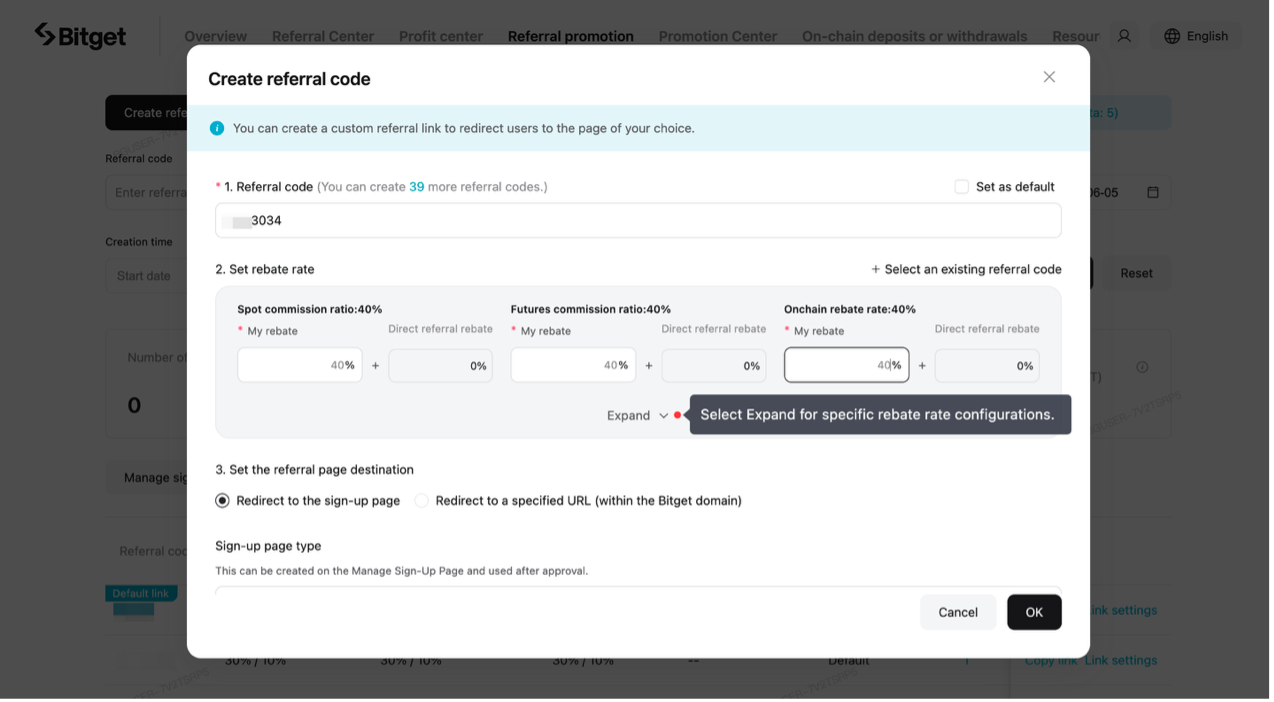
Task: Click the Reset button
Action: [x=1136, y=272]
